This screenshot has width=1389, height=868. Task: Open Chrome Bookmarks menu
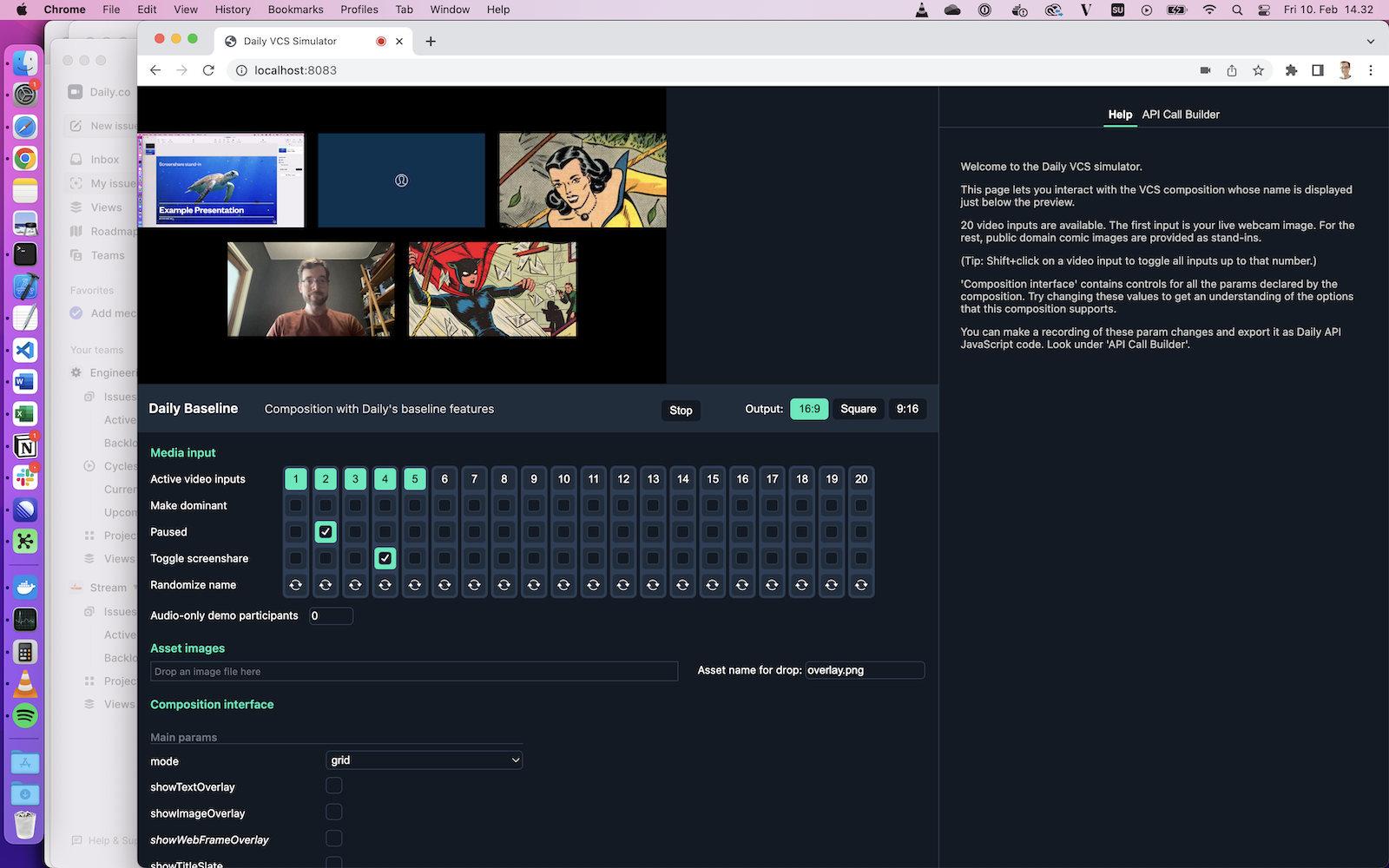coord(295,10)
